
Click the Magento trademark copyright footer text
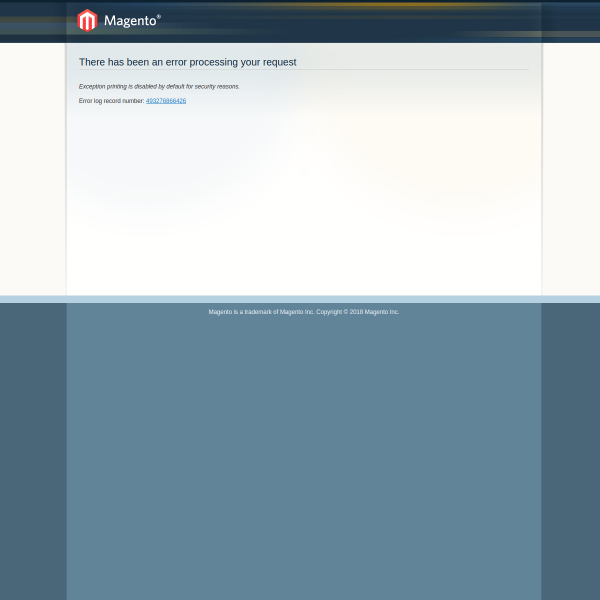304,312
